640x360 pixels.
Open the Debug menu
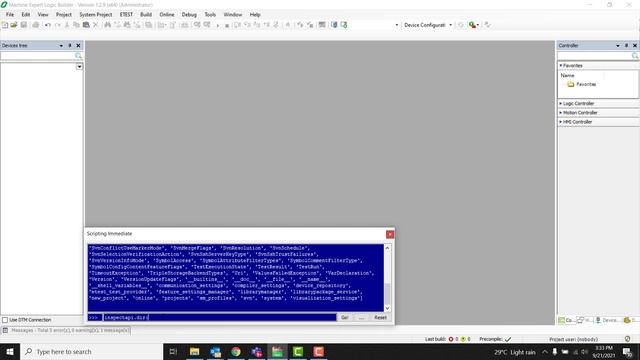pos(189,14)
